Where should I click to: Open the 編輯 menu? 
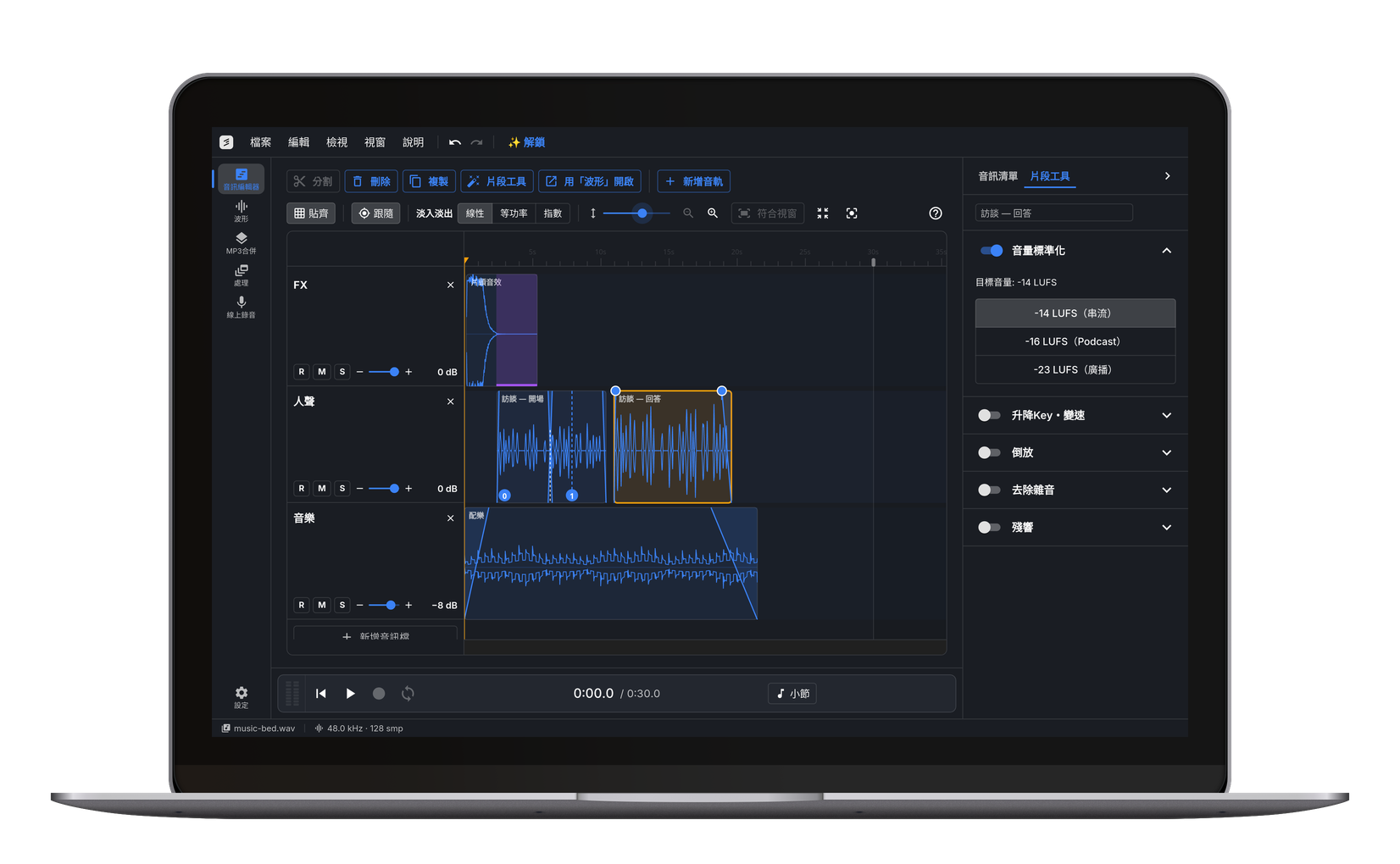click(x=299, y=142)
